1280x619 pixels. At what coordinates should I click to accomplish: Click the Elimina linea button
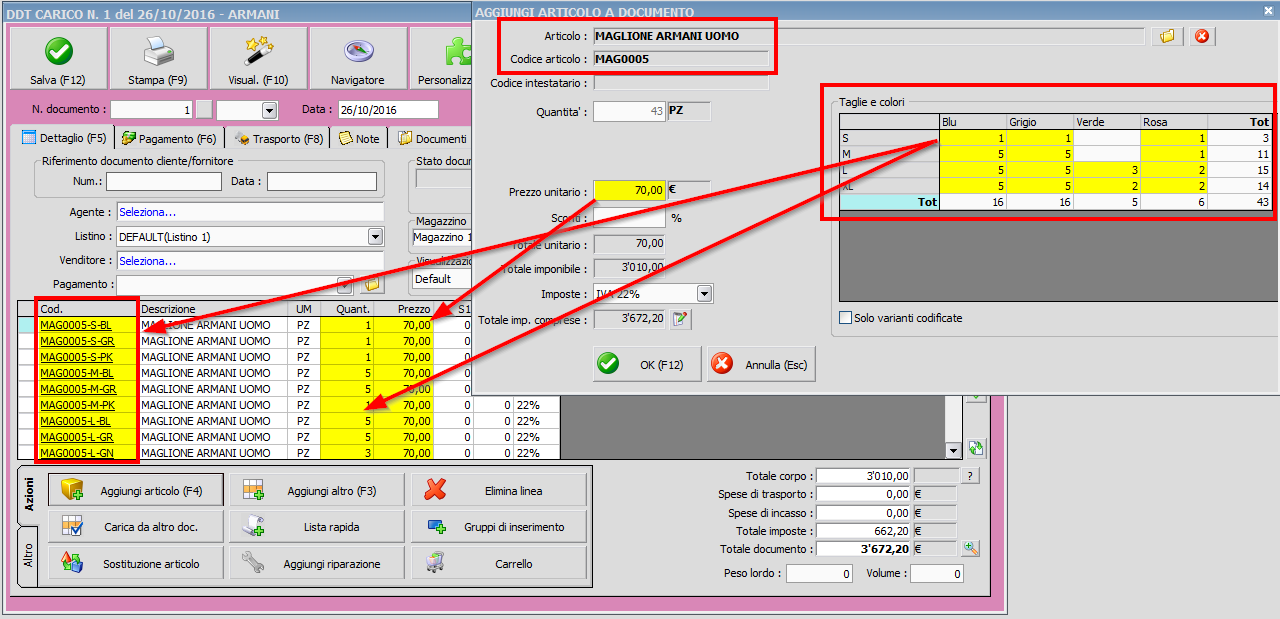tap(498, 491)
